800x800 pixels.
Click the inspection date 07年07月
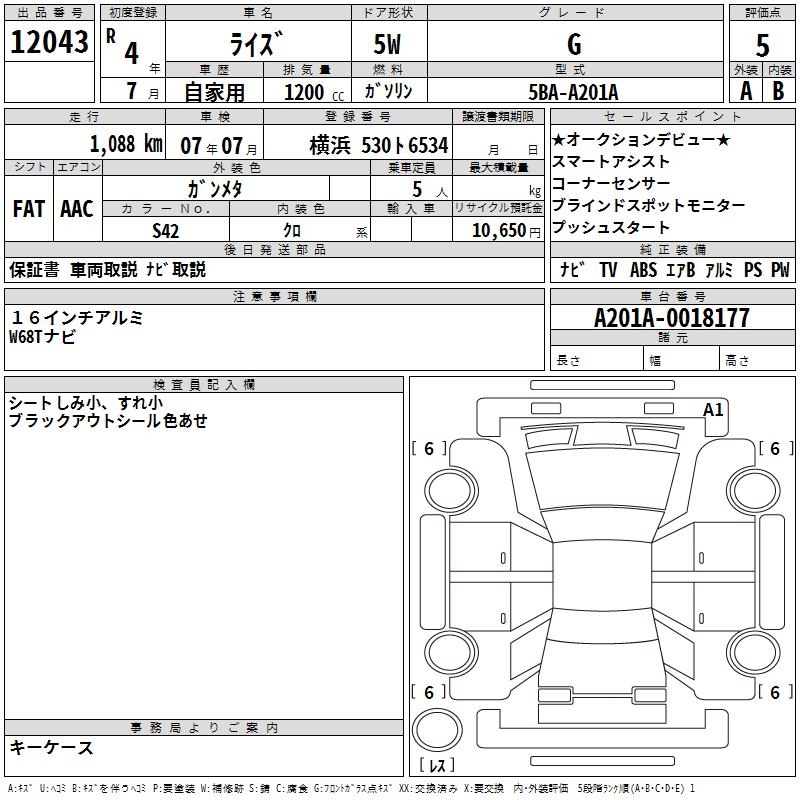coord(218,146)
